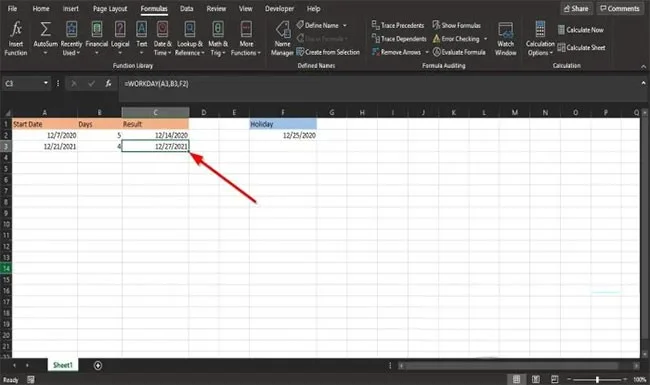
Task: Click Trace Dependents
Action: [x=399, y=39]
